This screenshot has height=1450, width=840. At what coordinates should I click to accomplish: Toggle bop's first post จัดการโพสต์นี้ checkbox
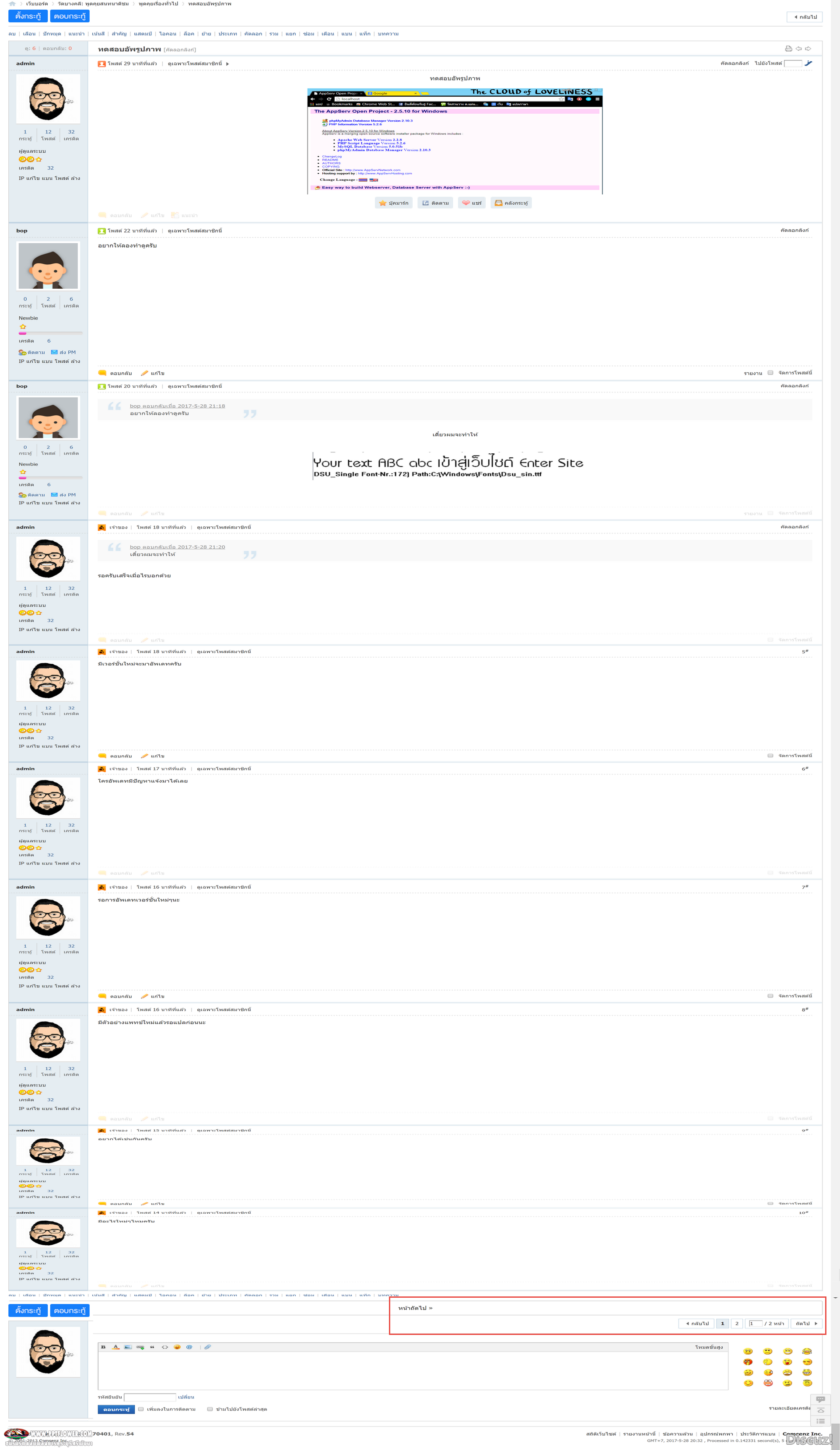(770, 373)
